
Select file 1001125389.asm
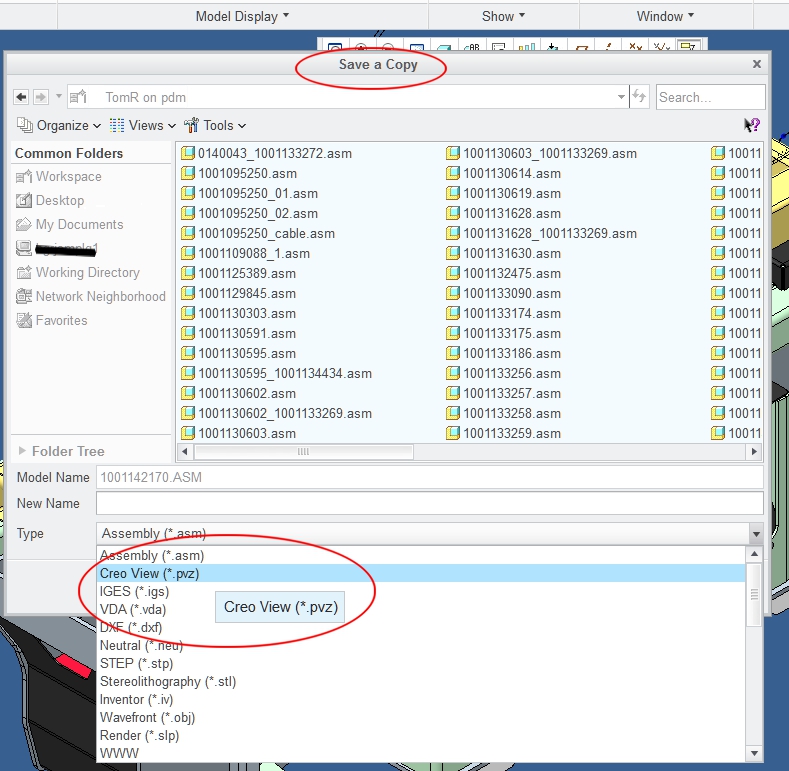pyautogui.click(x=239, y=273)
